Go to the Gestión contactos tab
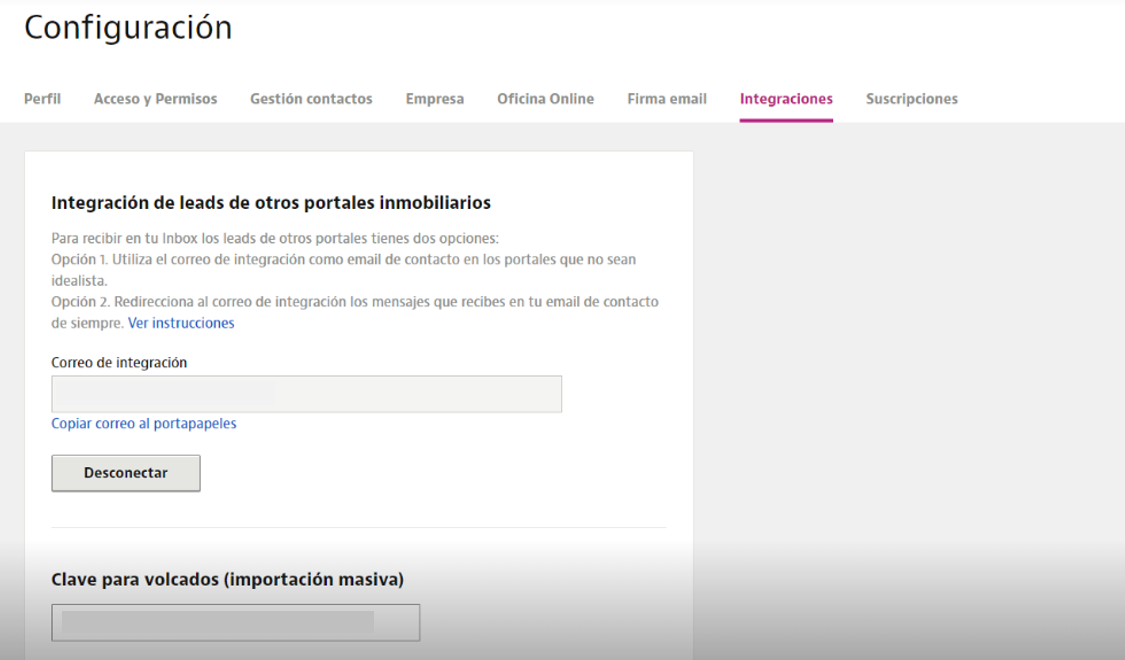Viewport: 1125px width, 660px height. [x=311, y=99]
